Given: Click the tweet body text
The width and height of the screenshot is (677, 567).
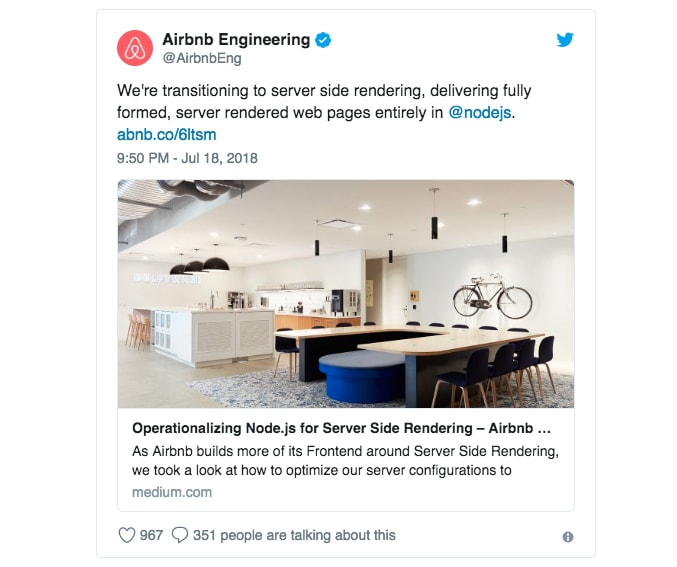Looking at the screenshot, I should click(324, 101).
